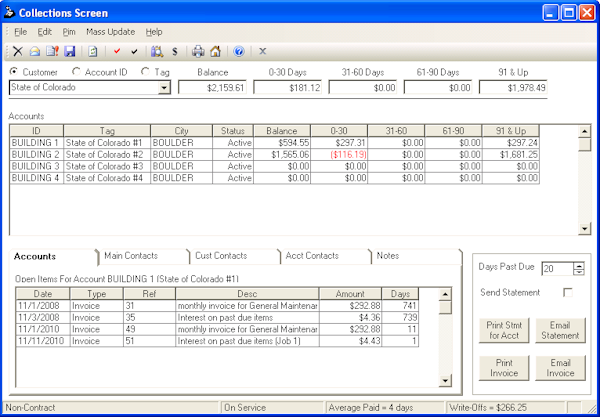Click the red checkmark toolbar icon

coord(117,51)
